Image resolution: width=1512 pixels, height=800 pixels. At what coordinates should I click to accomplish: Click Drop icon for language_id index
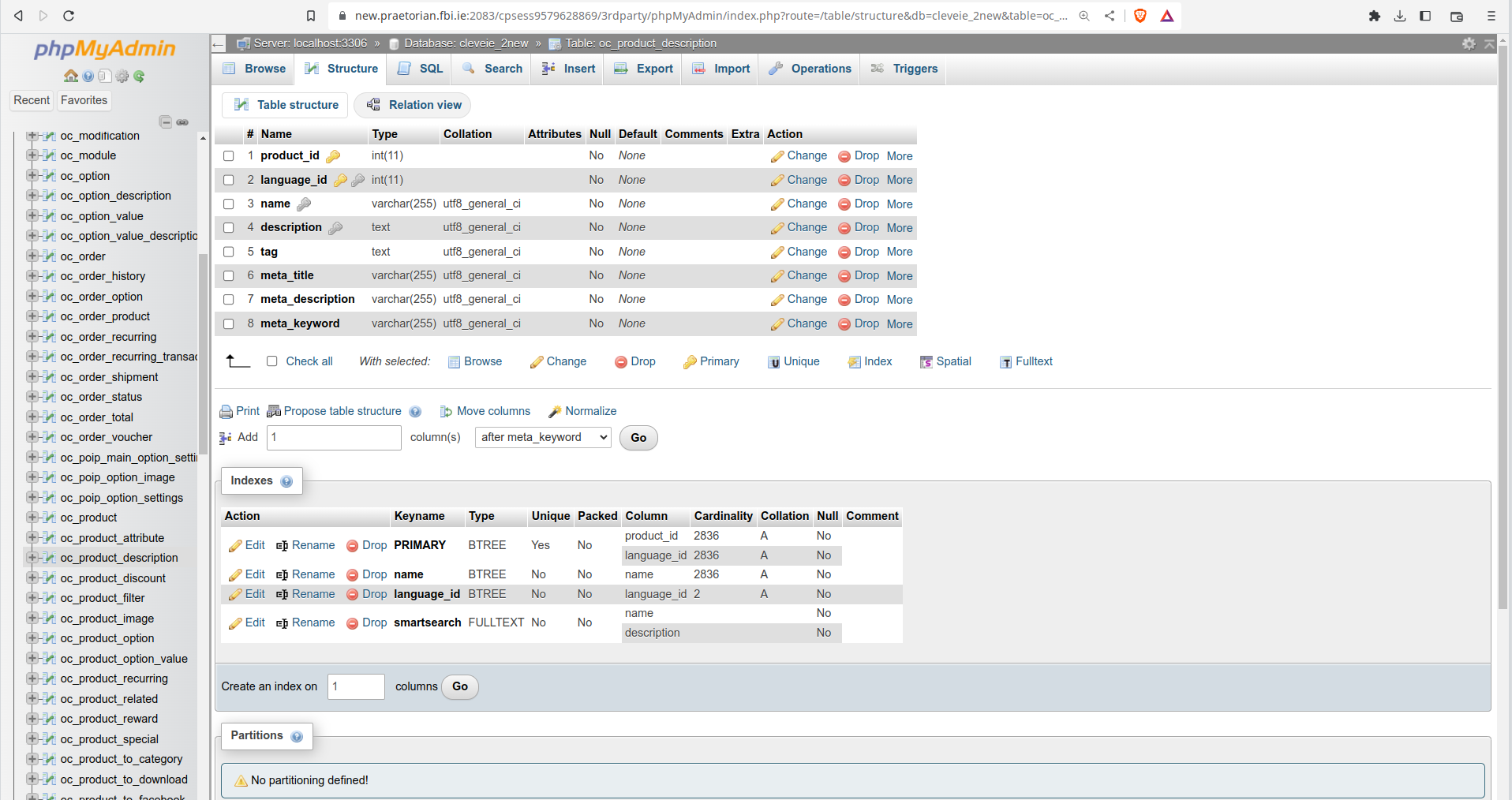[x=353, y=595]
